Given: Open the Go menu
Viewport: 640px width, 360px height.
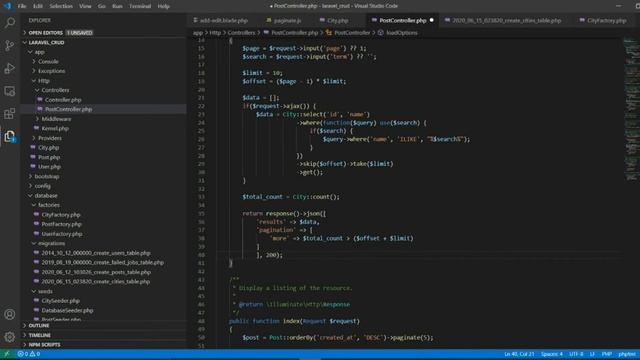Looking at the screenshot, I should (102, 6).
